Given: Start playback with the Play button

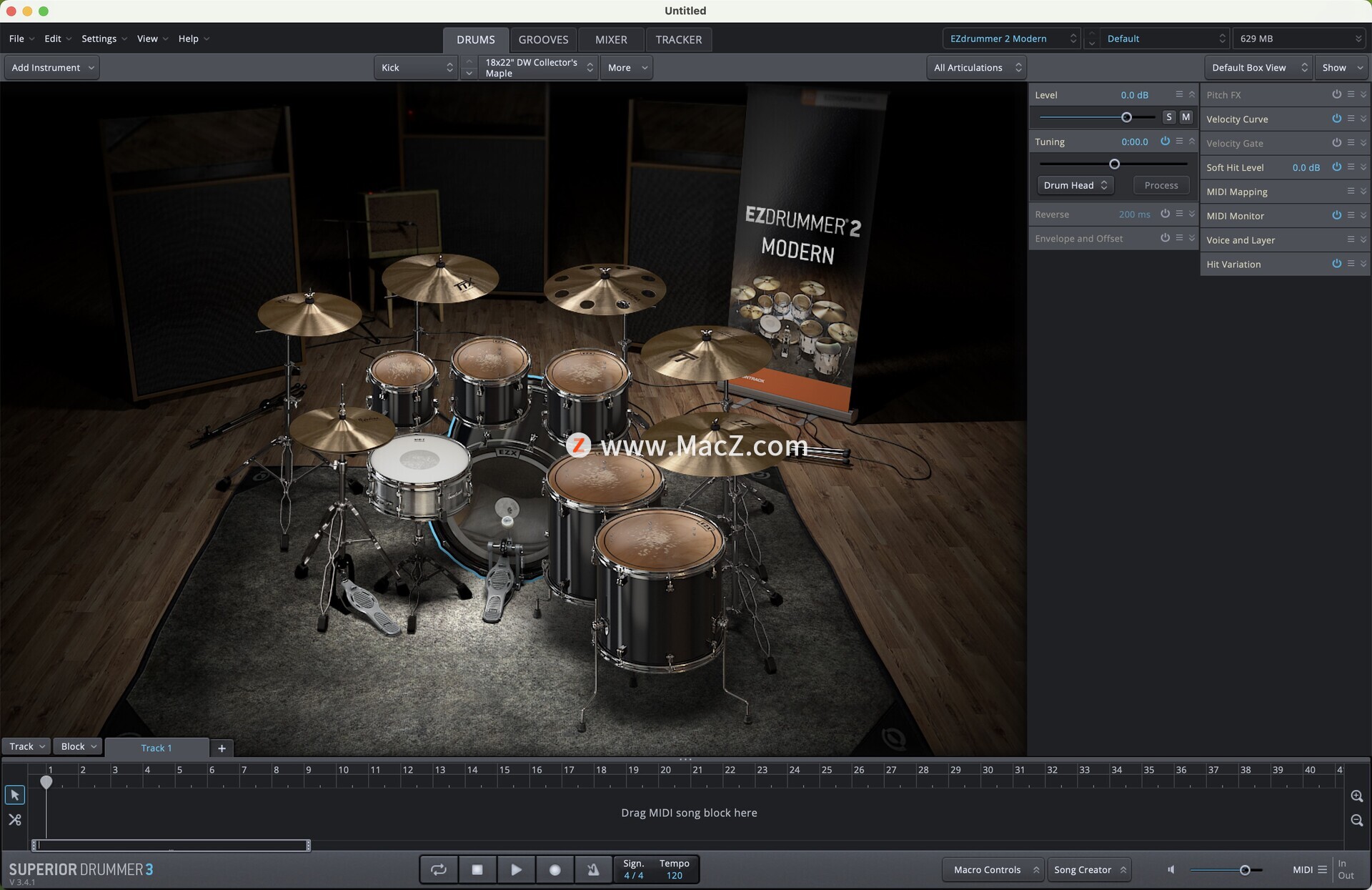Looking at the screenshot, I should [516, 869].
